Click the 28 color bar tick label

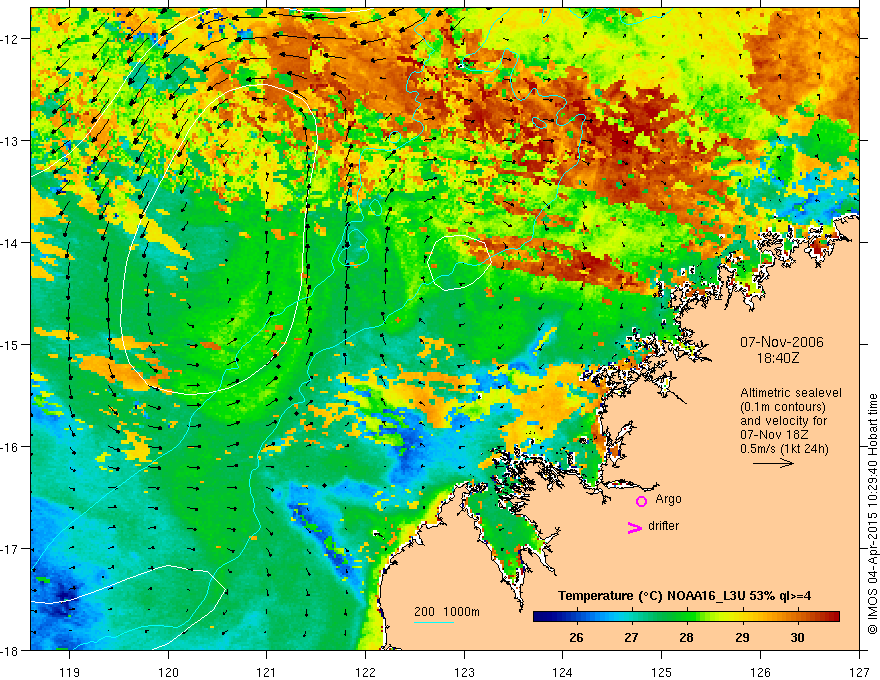click(x=686, y=638)
